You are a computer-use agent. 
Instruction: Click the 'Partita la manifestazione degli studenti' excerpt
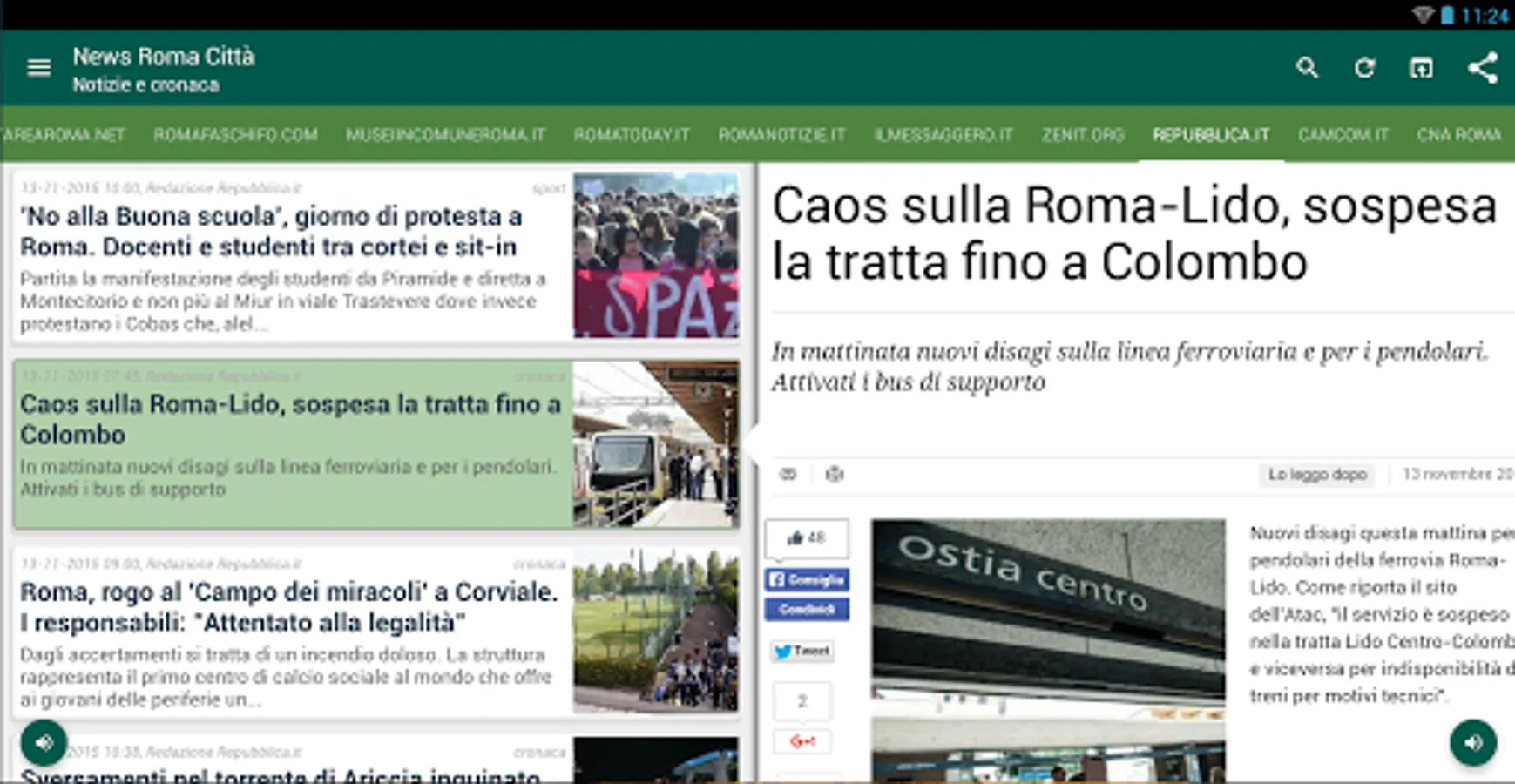point(283,301)
